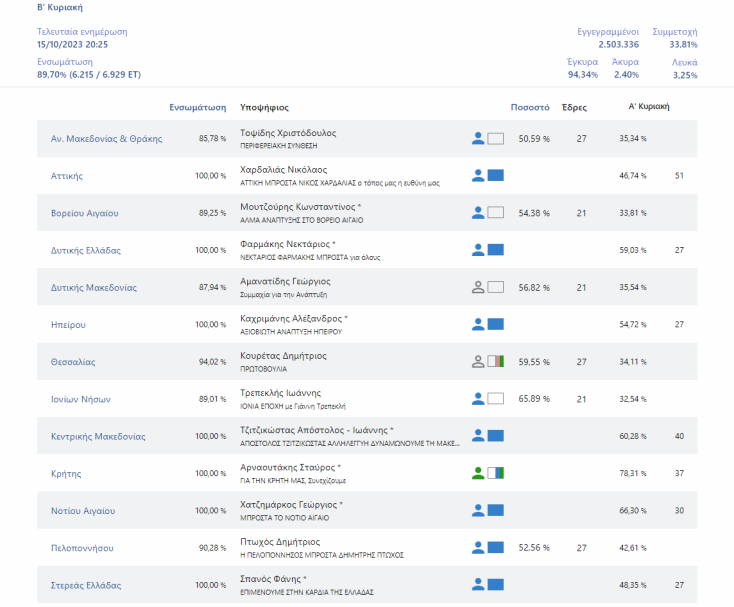
Task: Sort by the Ποσοστό column header
Action: pos(529,107)
